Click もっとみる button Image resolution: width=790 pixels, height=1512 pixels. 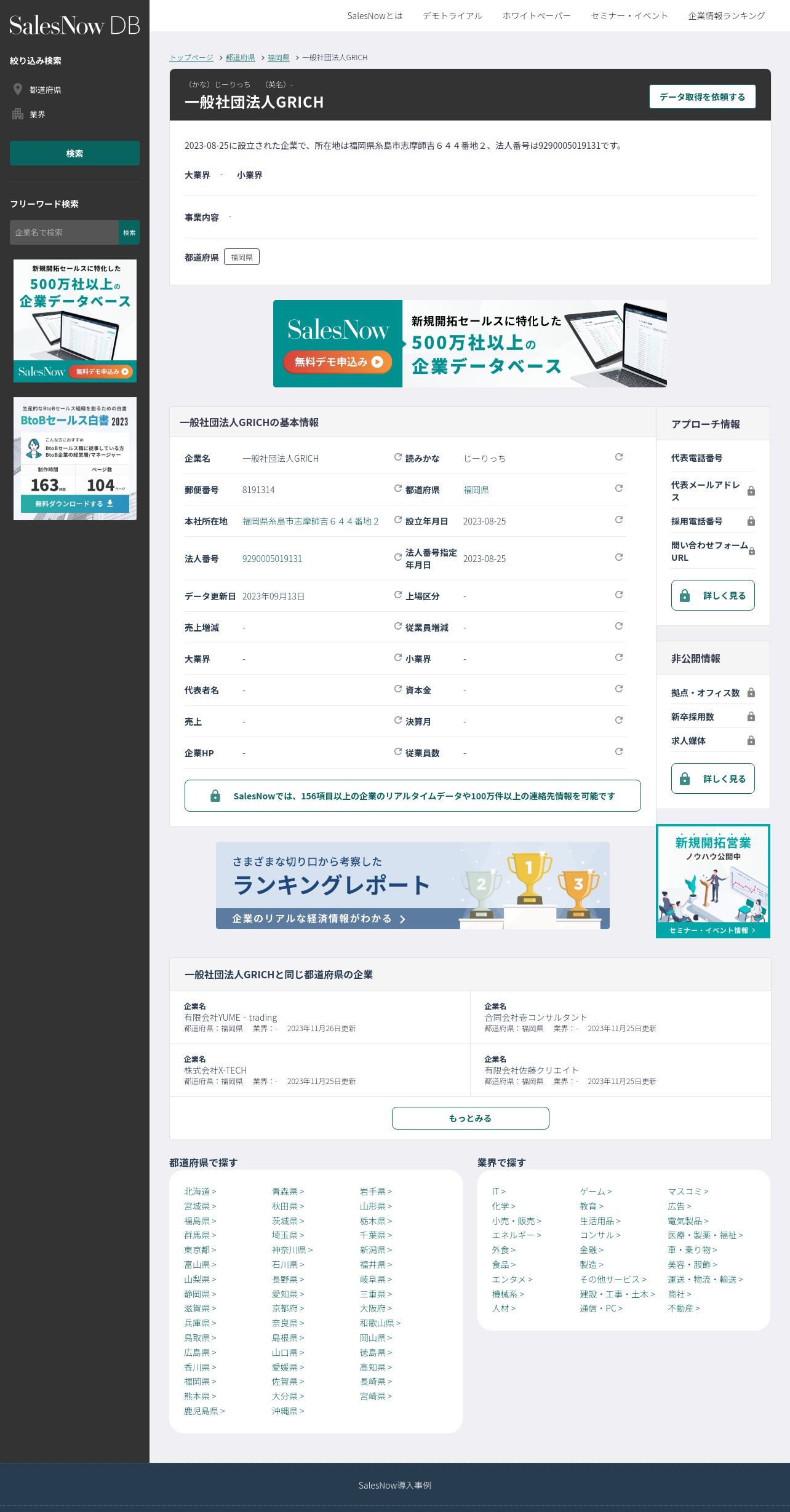click(x=471, y=1118)
